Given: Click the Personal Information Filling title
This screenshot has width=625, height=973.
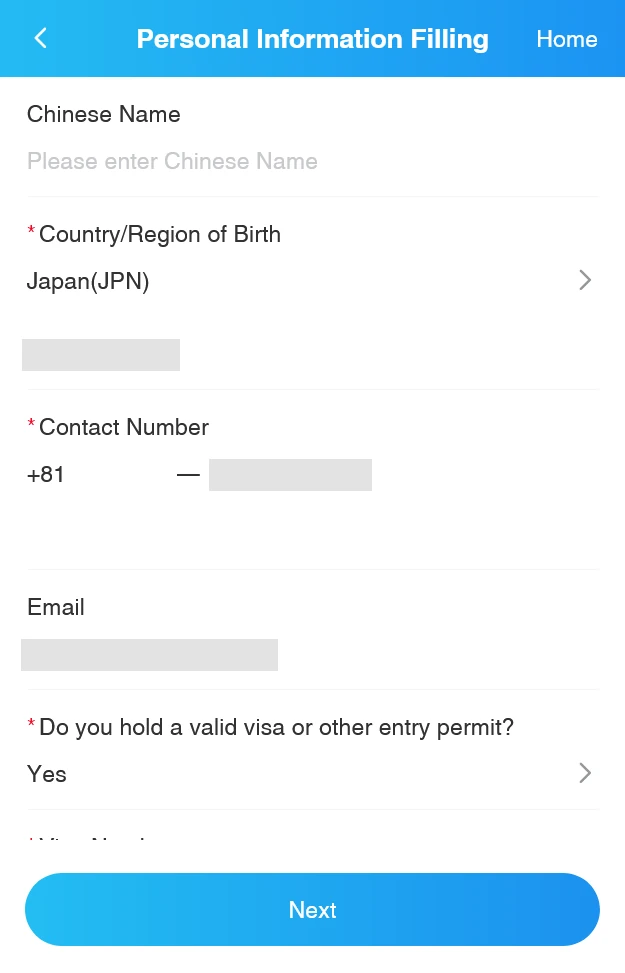Looking at the screenshot, I should coord(312,39).
